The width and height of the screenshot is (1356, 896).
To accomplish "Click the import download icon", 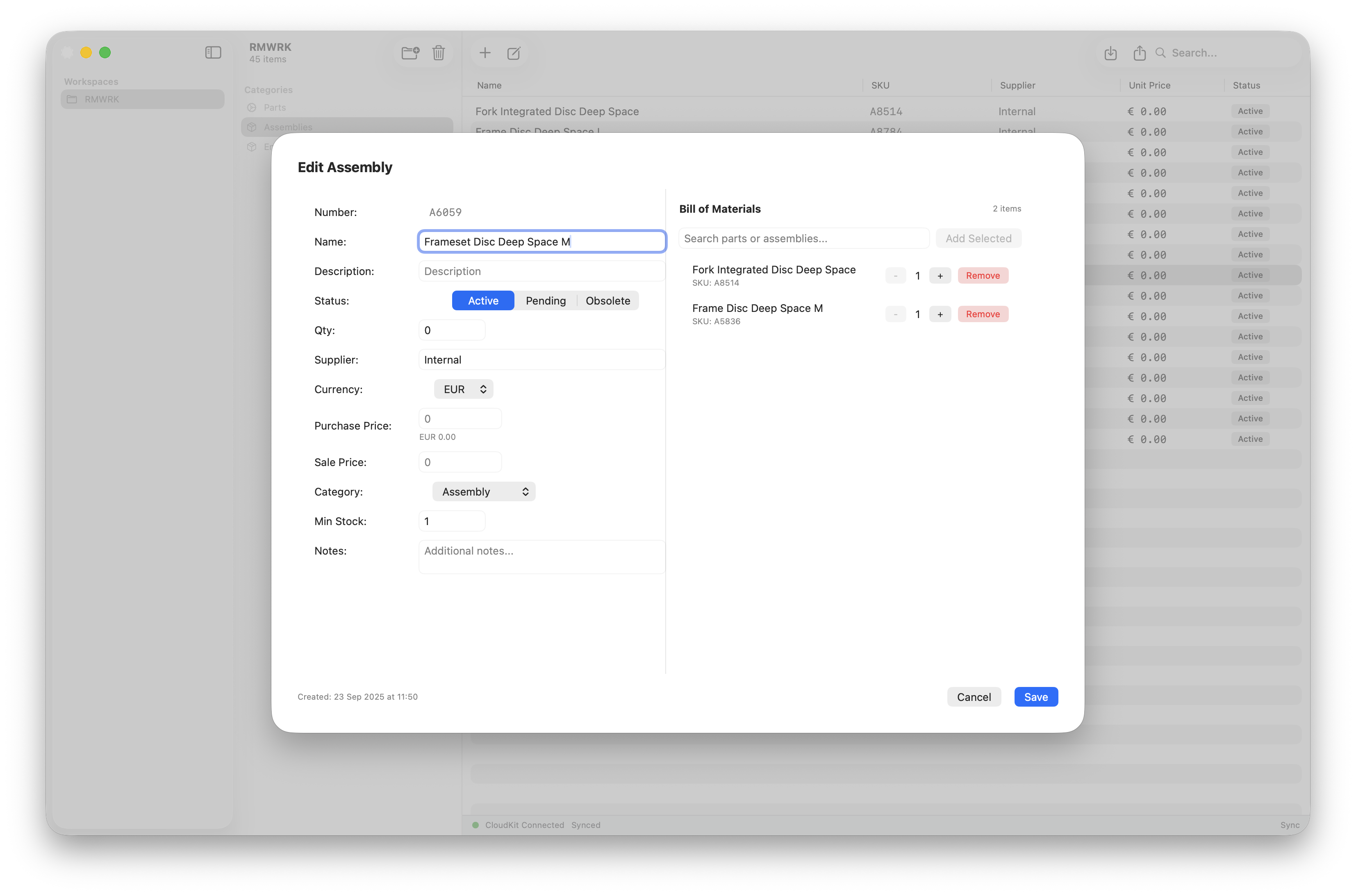I will (x=1110, y=53).
